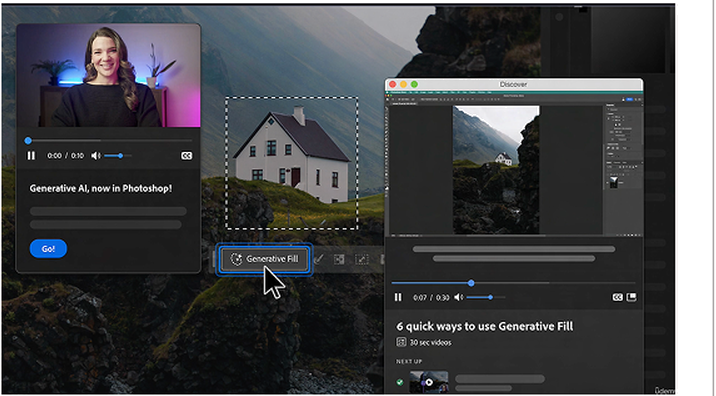Screen dimensions: 716x396
Task: Click the 'Generative AI, now in Photoshop!' heading
Action: point(101,188)
